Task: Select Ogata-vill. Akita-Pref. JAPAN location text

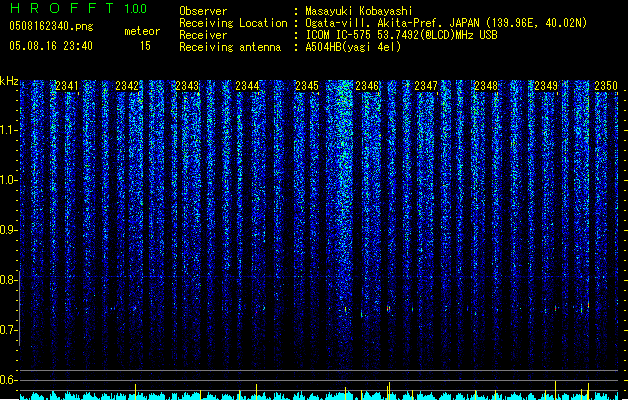Action: pyautogui.click(x=446, y=23)
